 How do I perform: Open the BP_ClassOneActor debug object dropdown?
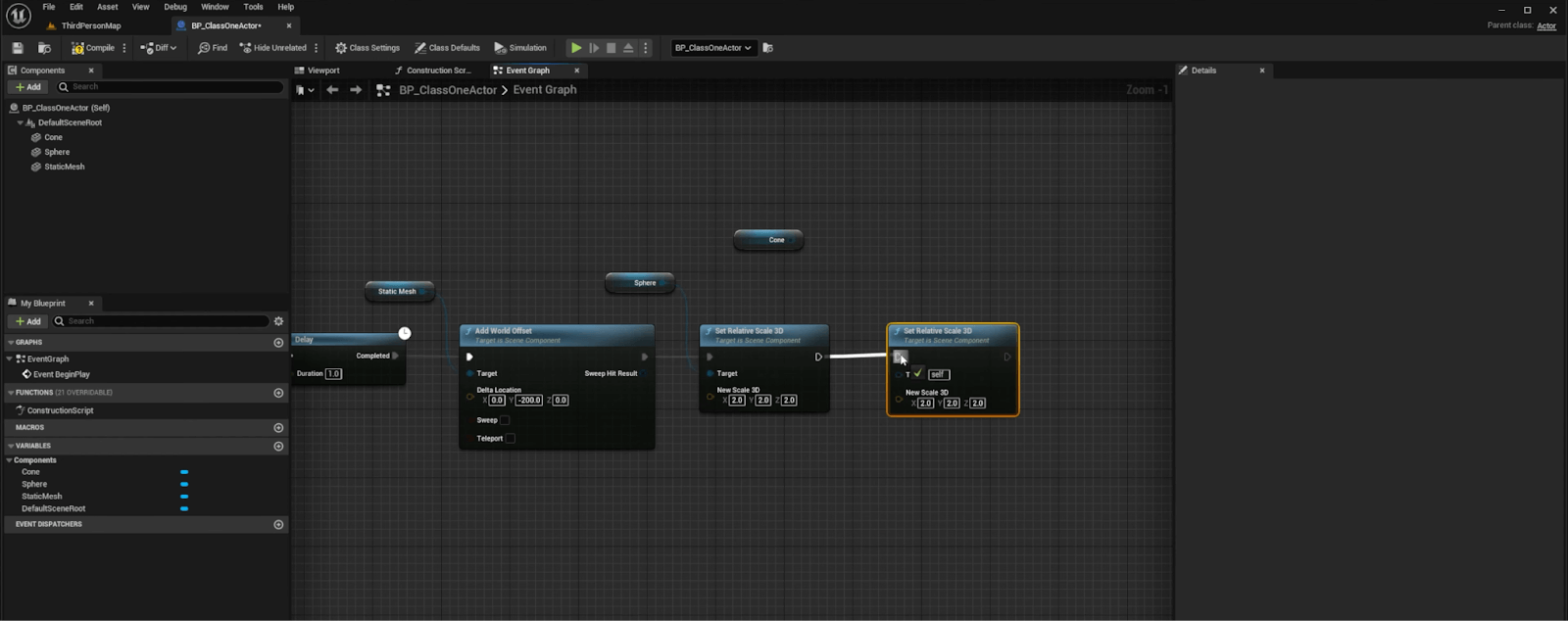(x=712, y=48)
